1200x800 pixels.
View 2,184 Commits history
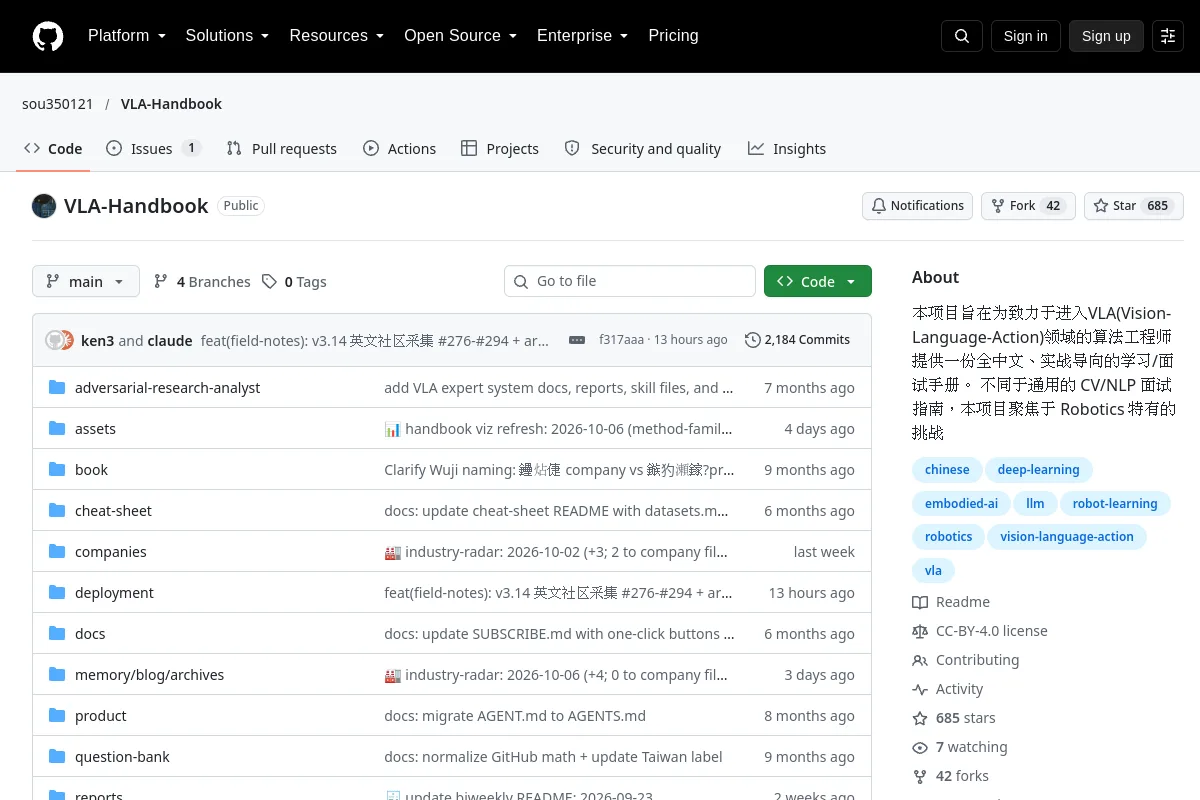coord(798,340)
